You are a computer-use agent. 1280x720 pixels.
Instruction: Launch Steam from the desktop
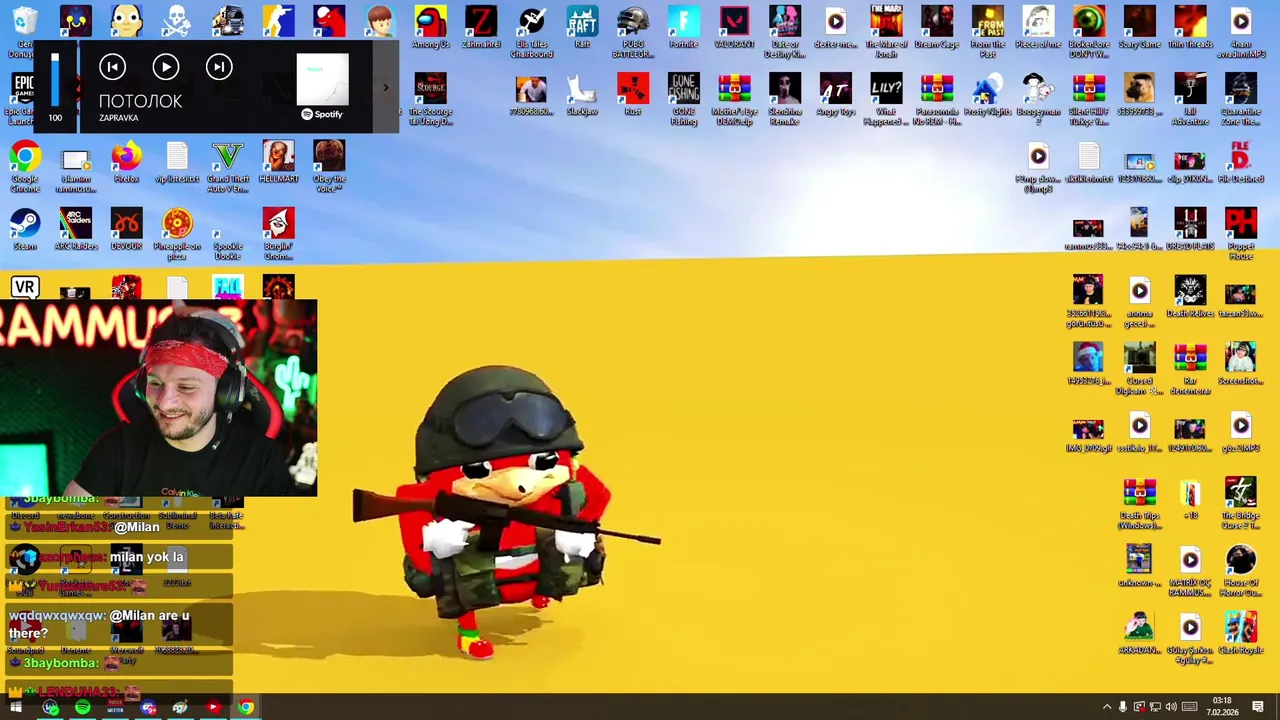[25, 229]
